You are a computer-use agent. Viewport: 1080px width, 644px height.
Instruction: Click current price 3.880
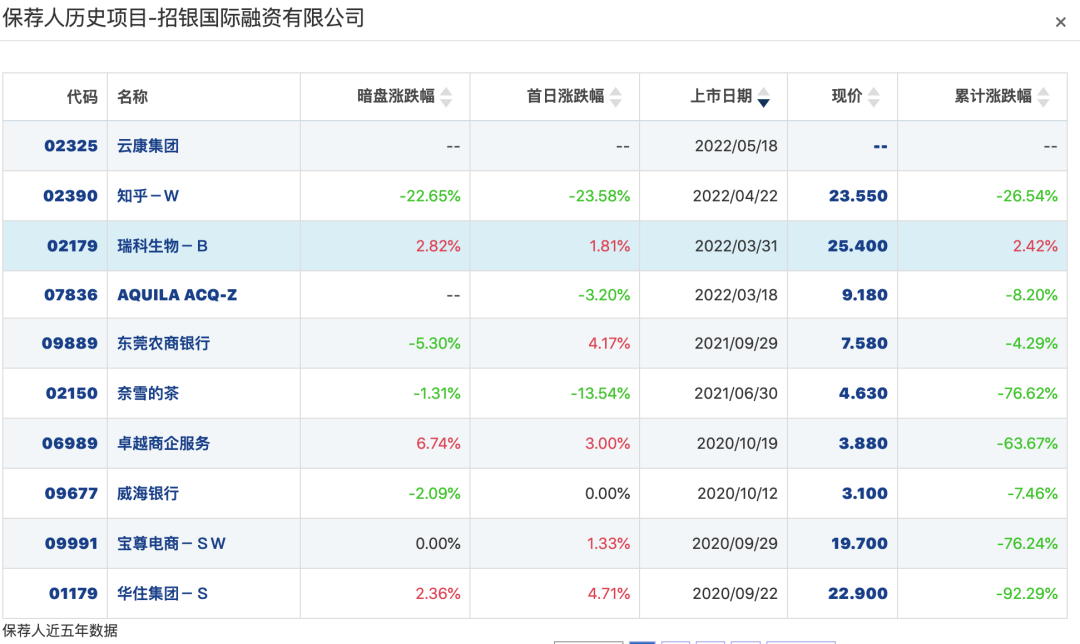[x=863, y=443]
